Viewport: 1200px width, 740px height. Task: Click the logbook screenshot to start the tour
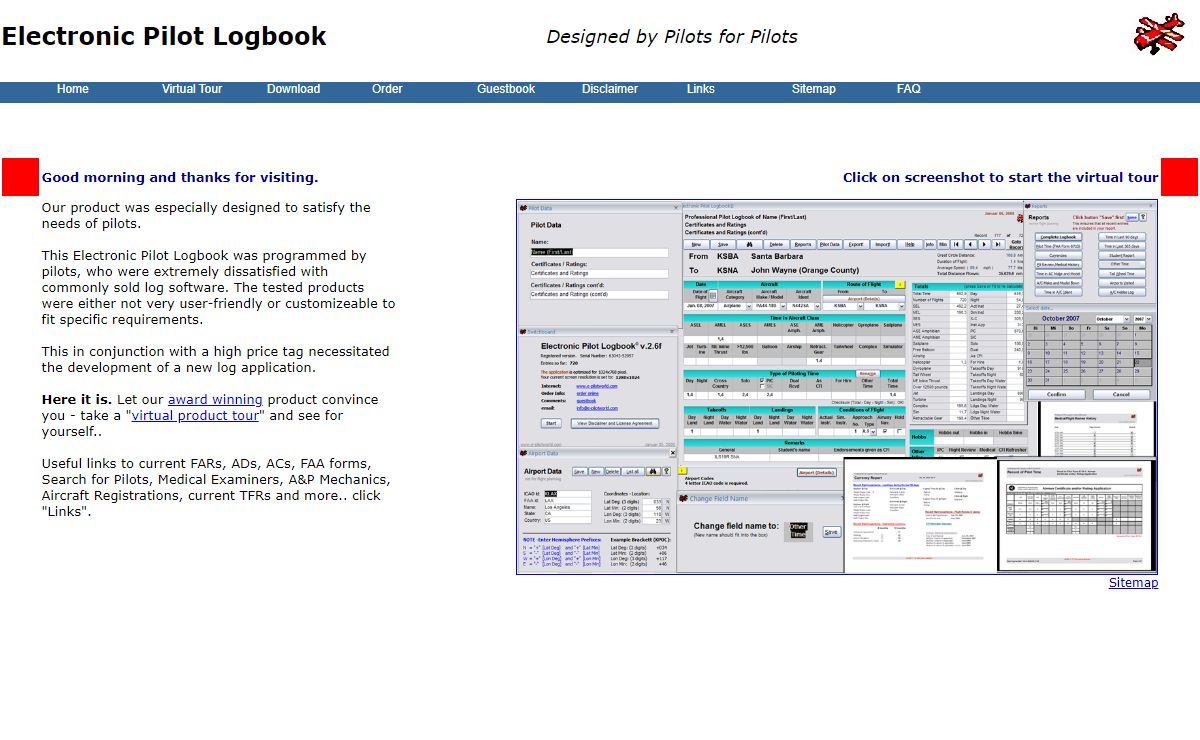pyautogui.click(x=837, y=386)
